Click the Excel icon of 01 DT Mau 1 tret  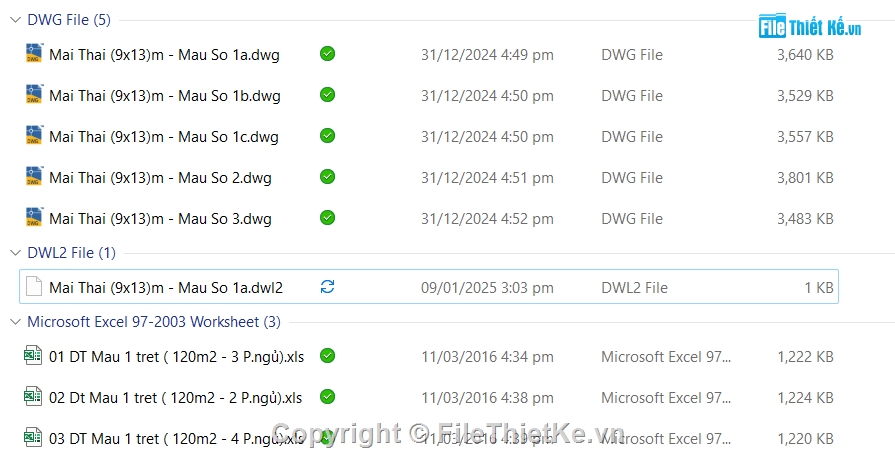tap(33, 356)
